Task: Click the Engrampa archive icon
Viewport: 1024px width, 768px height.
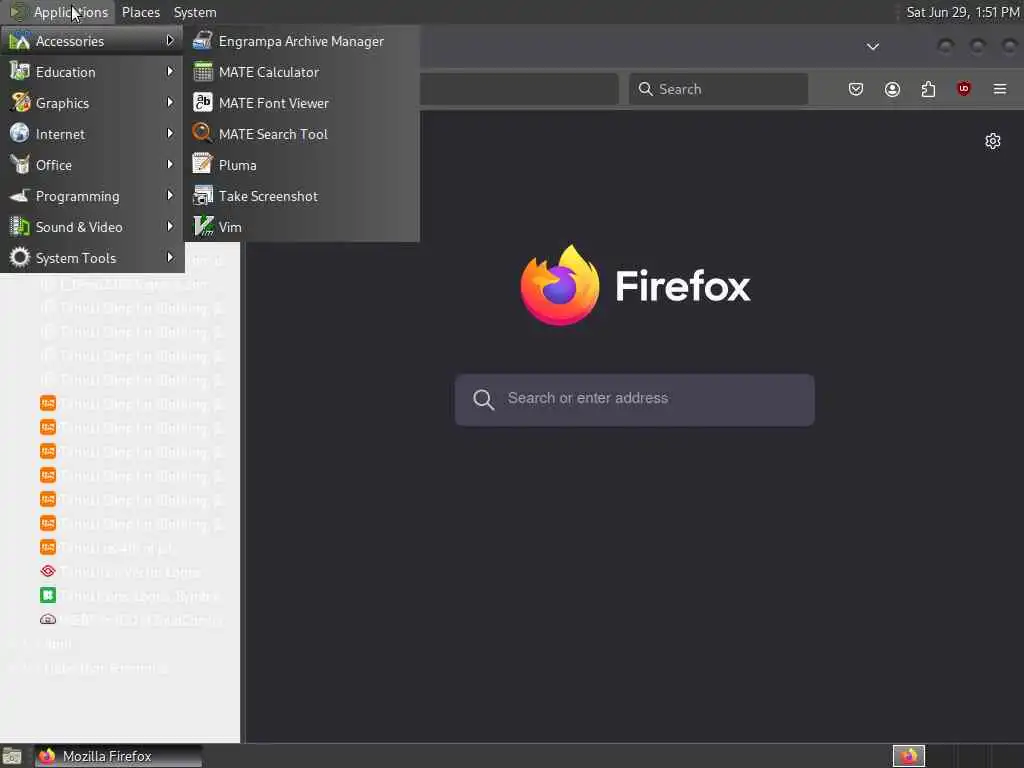Action: pos(202,40)
